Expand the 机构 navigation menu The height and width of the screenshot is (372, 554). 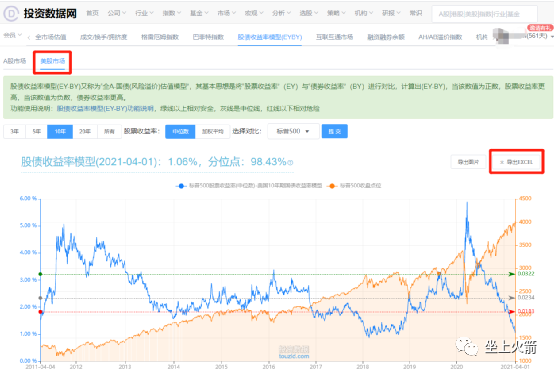pos(364,13)
